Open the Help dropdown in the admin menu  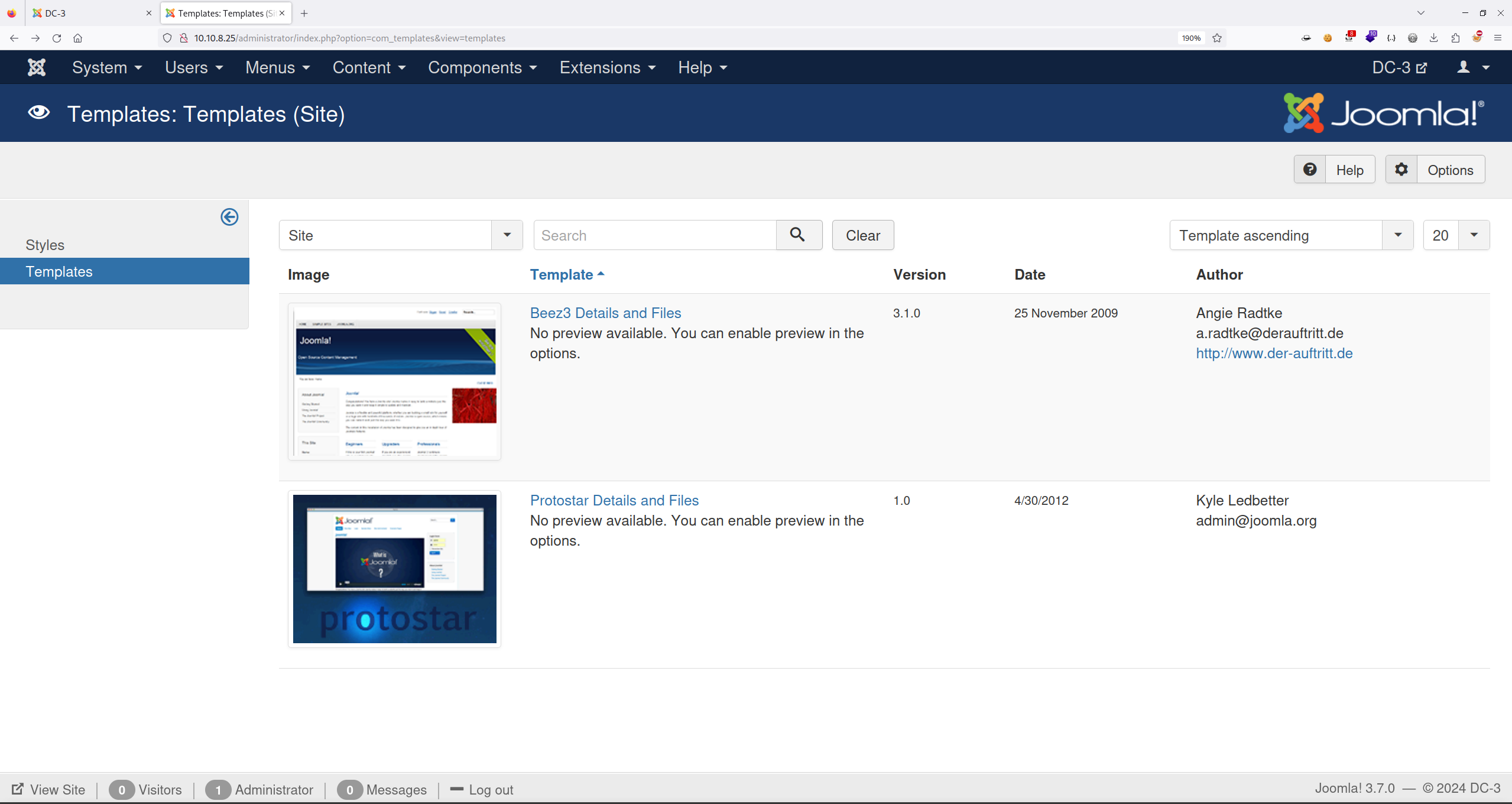[x=703, y=67]
